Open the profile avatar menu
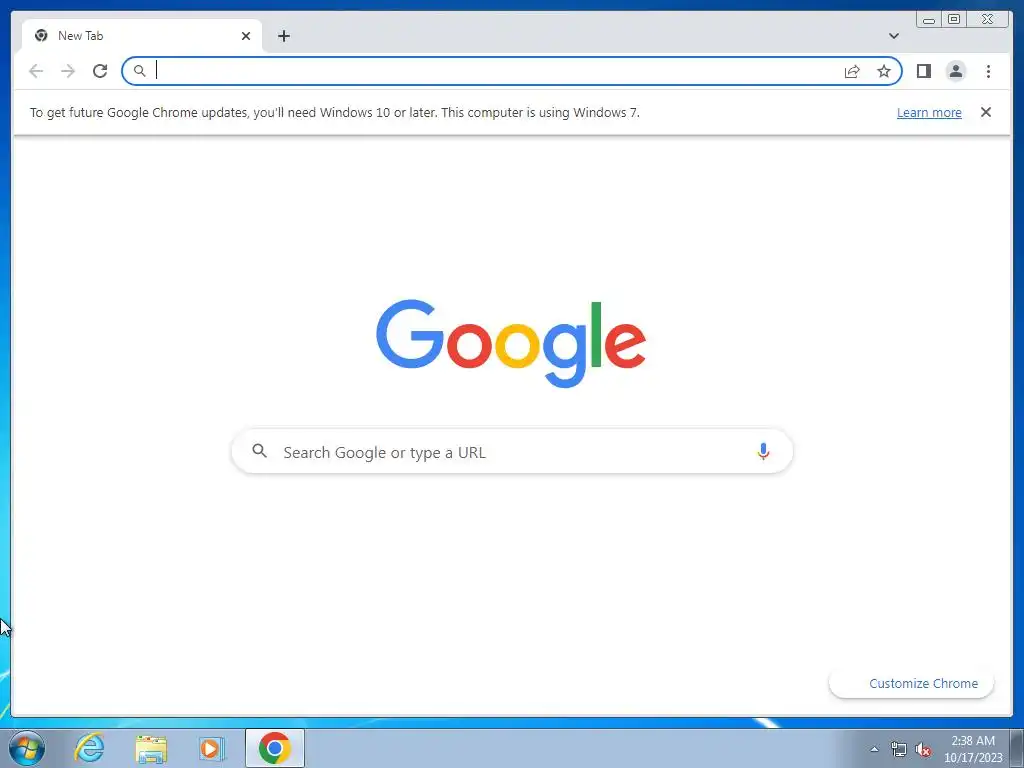This screenshot has height=768, width=1024. [955, 71]
